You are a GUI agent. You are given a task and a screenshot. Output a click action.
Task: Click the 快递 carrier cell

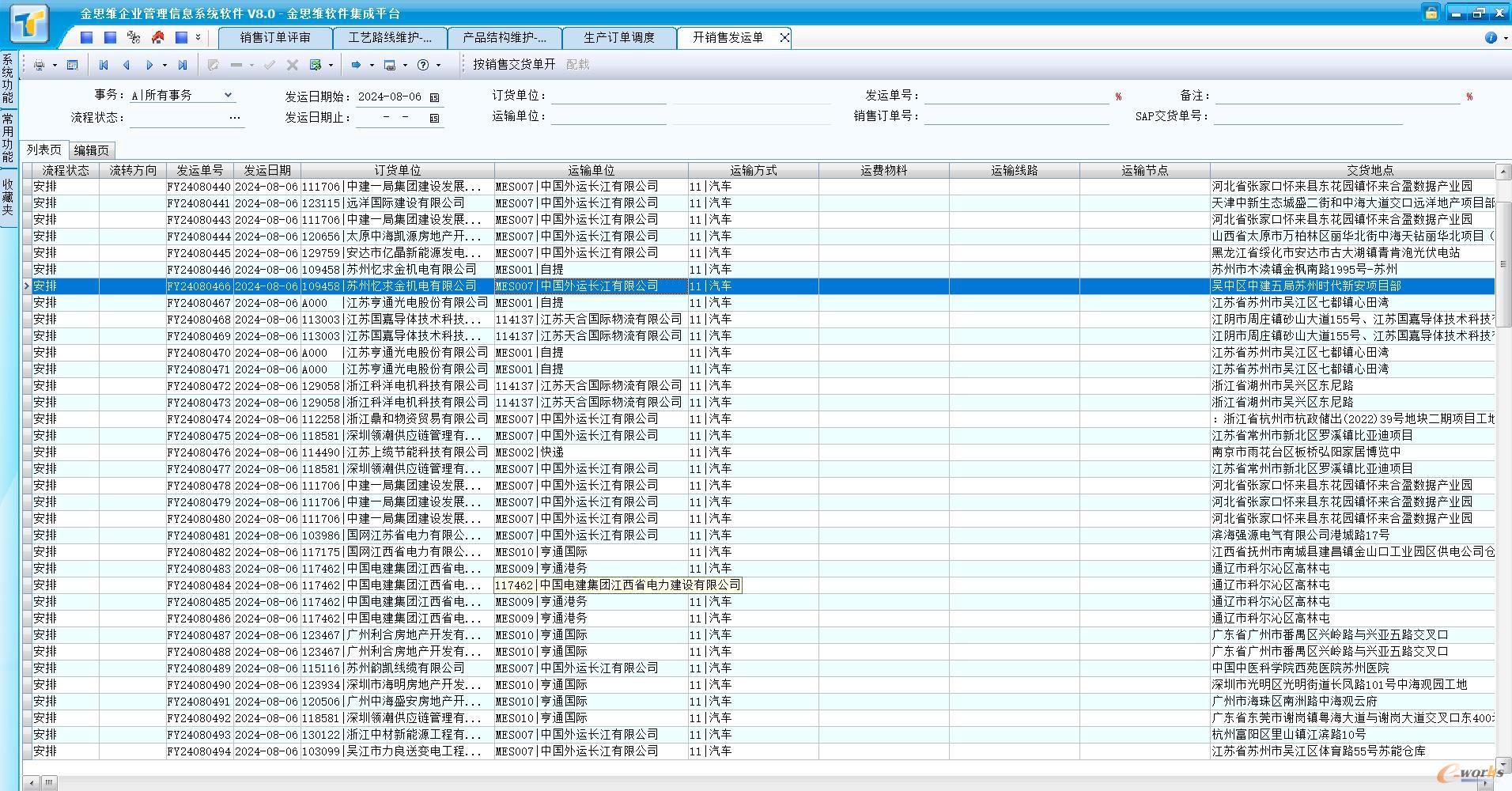coord(591,452)
